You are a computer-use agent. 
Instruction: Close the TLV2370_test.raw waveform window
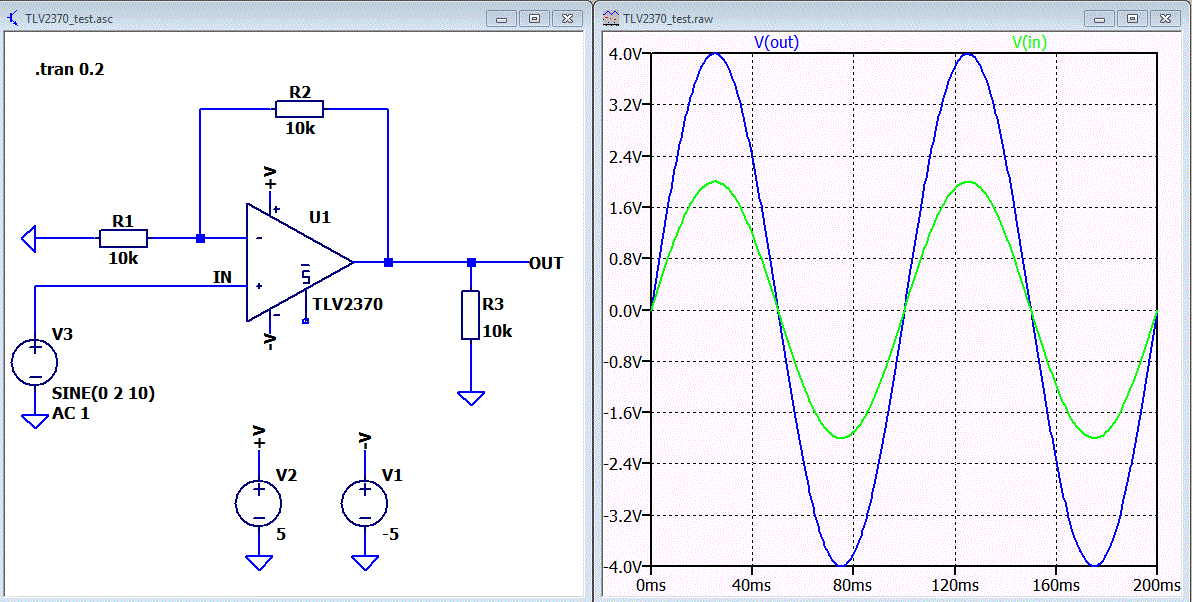click(x=1165, y=18)
